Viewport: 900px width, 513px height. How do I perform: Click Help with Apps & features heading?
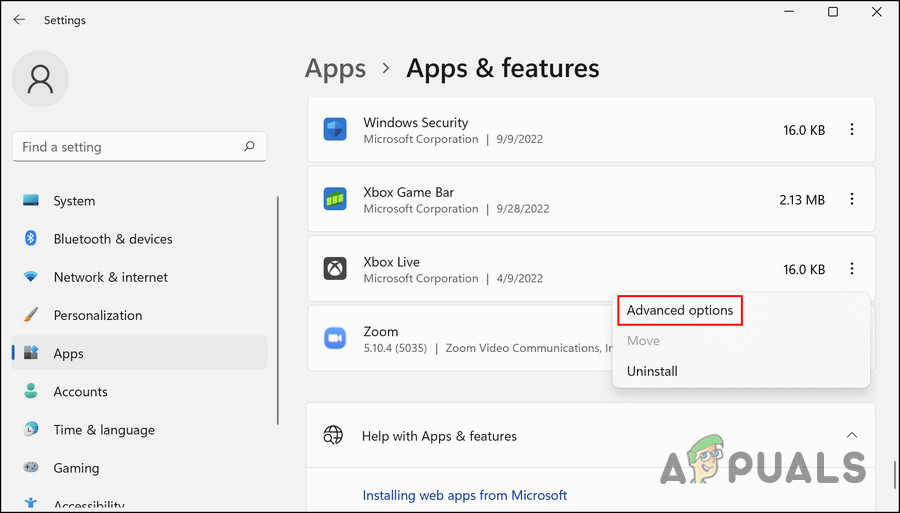(439, 436)
